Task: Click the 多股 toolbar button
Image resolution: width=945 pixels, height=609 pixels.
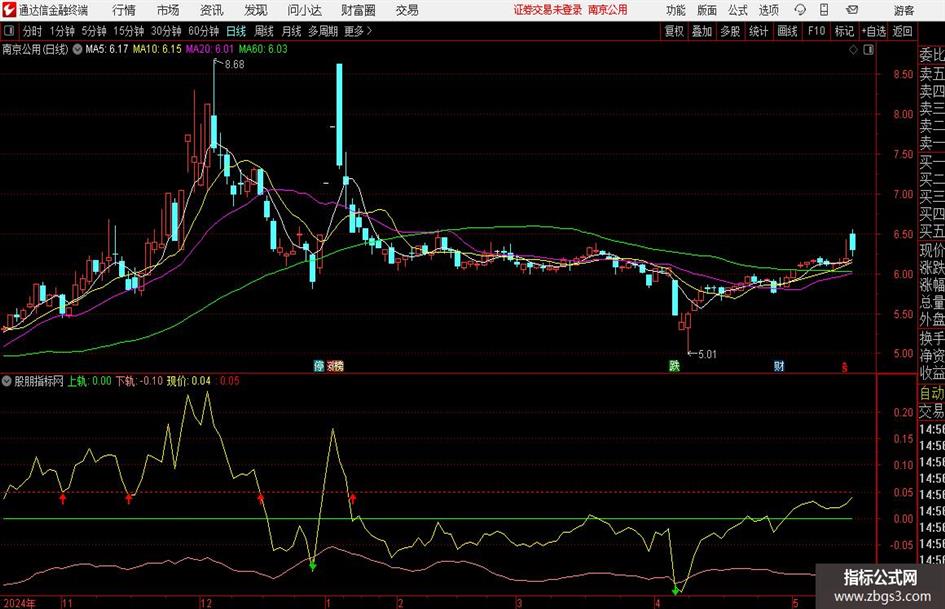Action: tap(730, 31)
